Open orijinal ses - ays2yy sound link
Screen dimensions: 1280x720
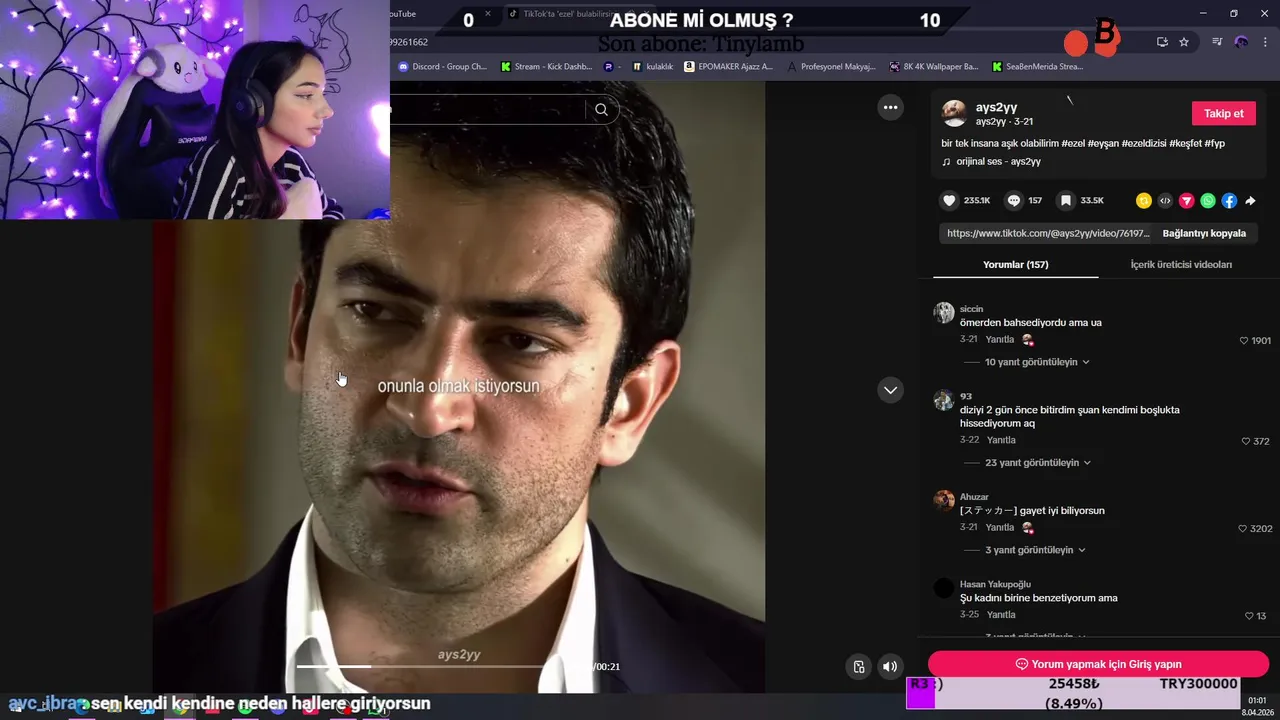click(x=998, y=162)
